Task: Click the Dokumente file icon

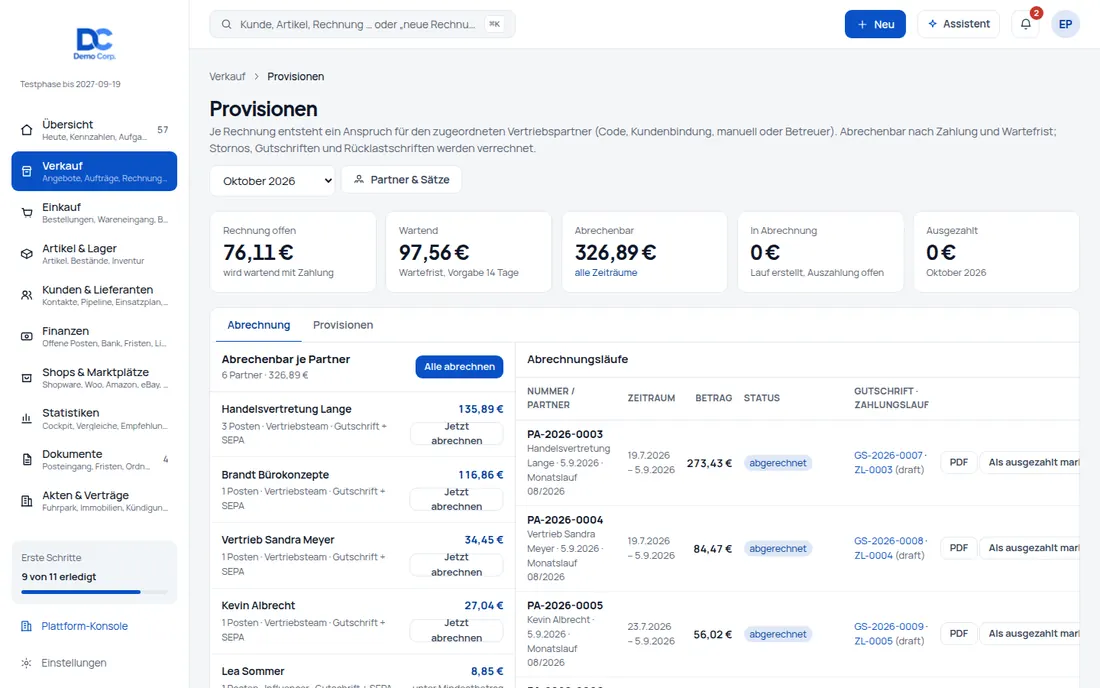Action: [x=27, y=460]
